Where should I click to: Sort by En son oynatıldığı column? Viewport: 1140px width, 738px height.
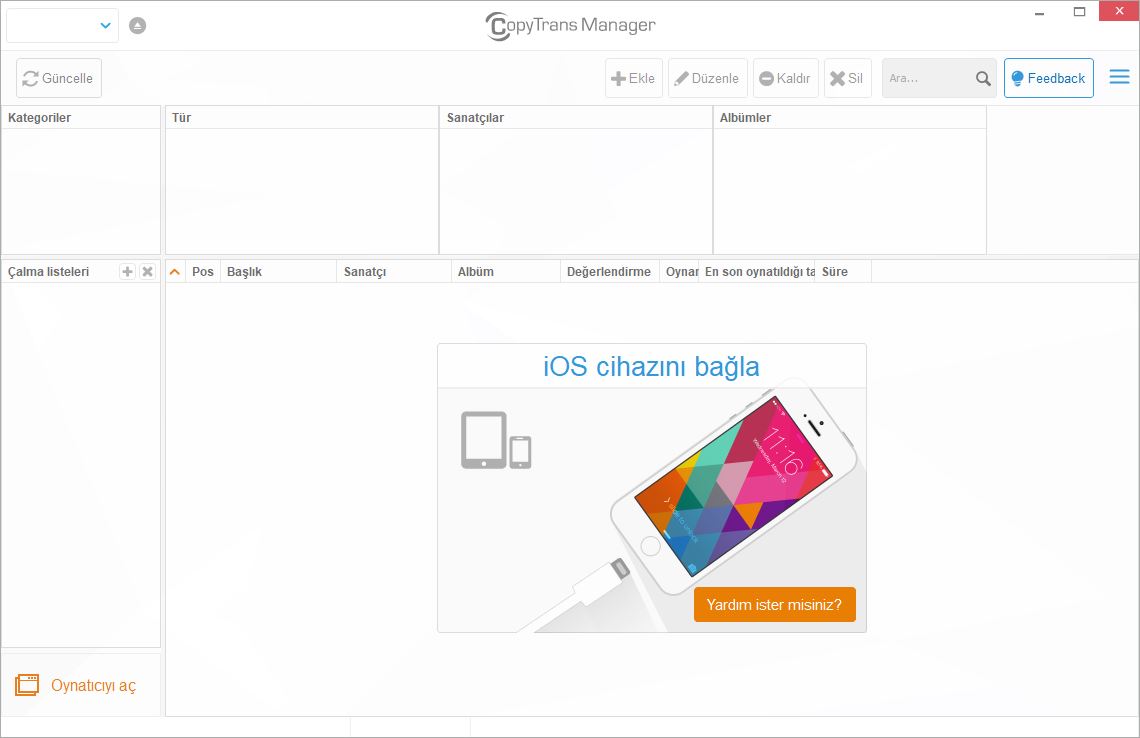(757, 271)
